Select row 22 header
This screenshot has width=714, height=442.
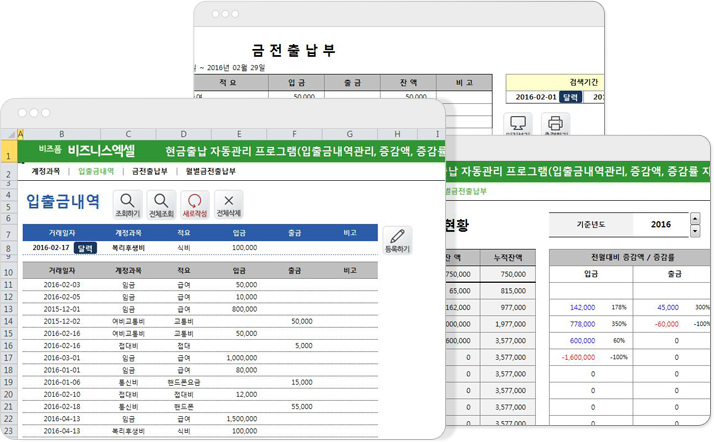pos(8,419)
